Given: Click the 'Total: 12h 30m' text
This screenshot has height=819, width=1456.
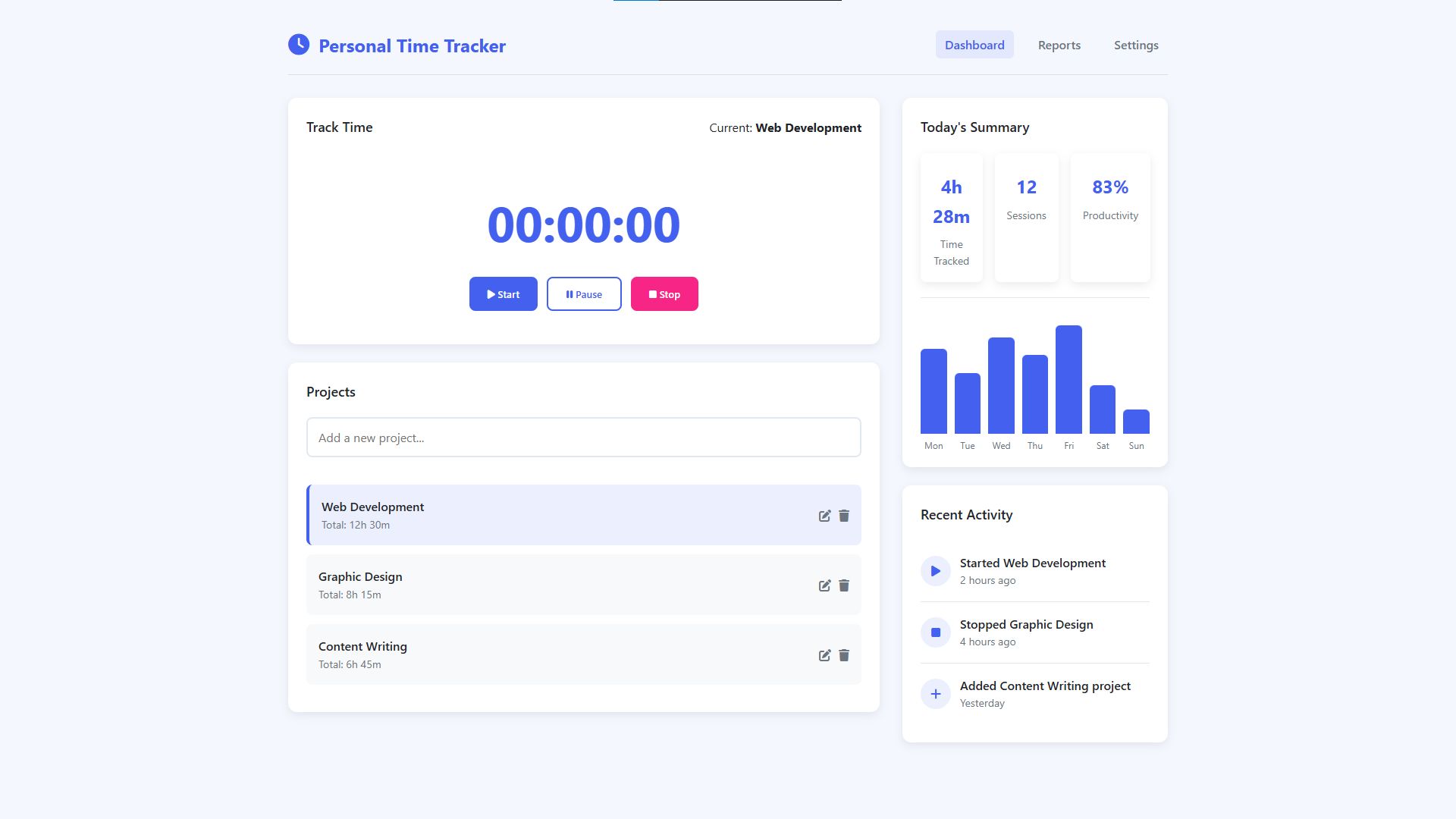Looking at the screenshot, I should [356, 525].
